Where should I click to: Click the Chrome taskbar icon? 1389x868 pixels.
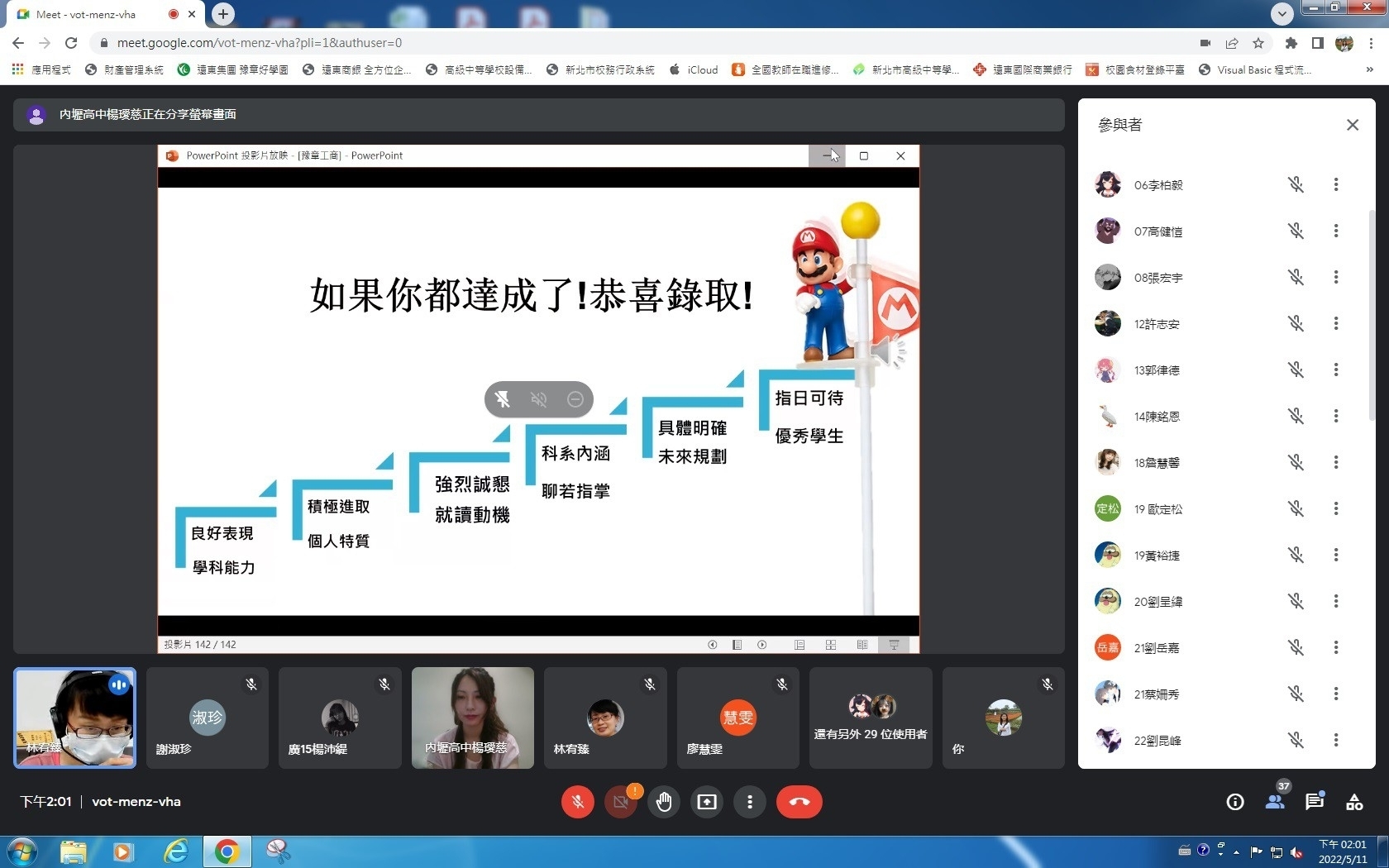(227, 851)
